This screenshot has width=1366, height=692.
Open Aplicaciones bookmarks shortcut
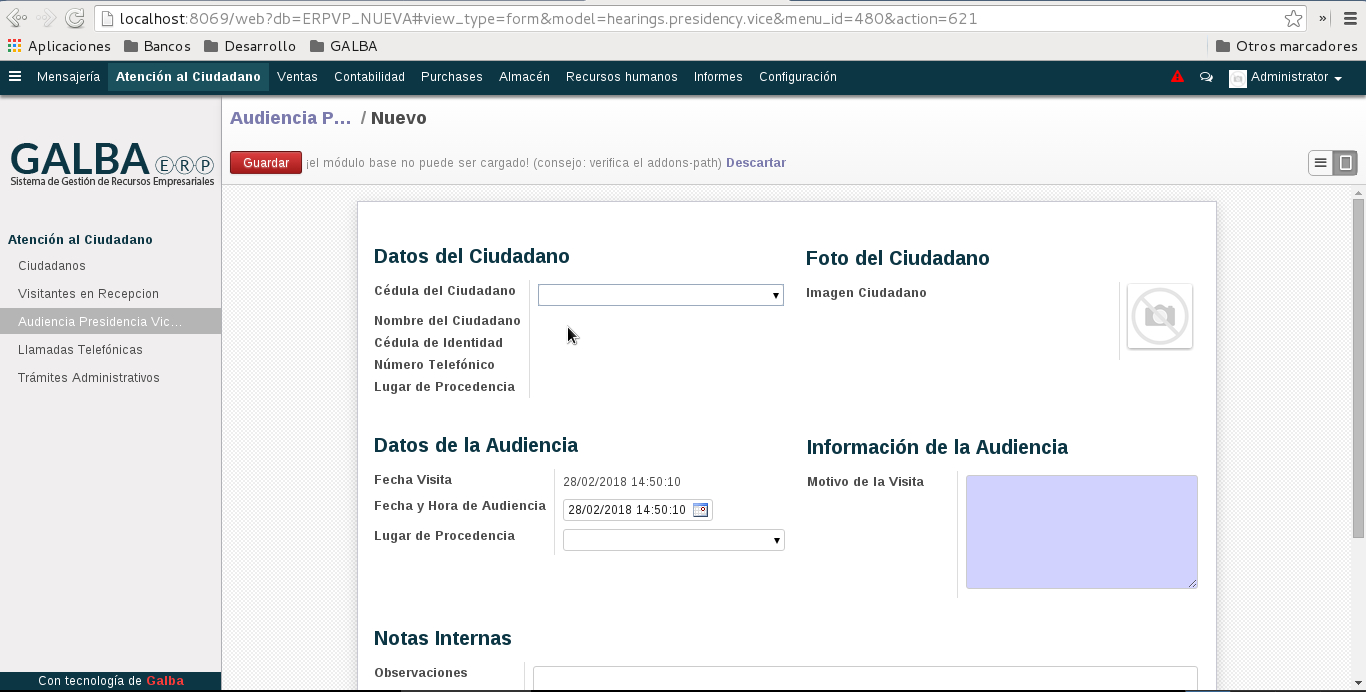coord(59,46)
